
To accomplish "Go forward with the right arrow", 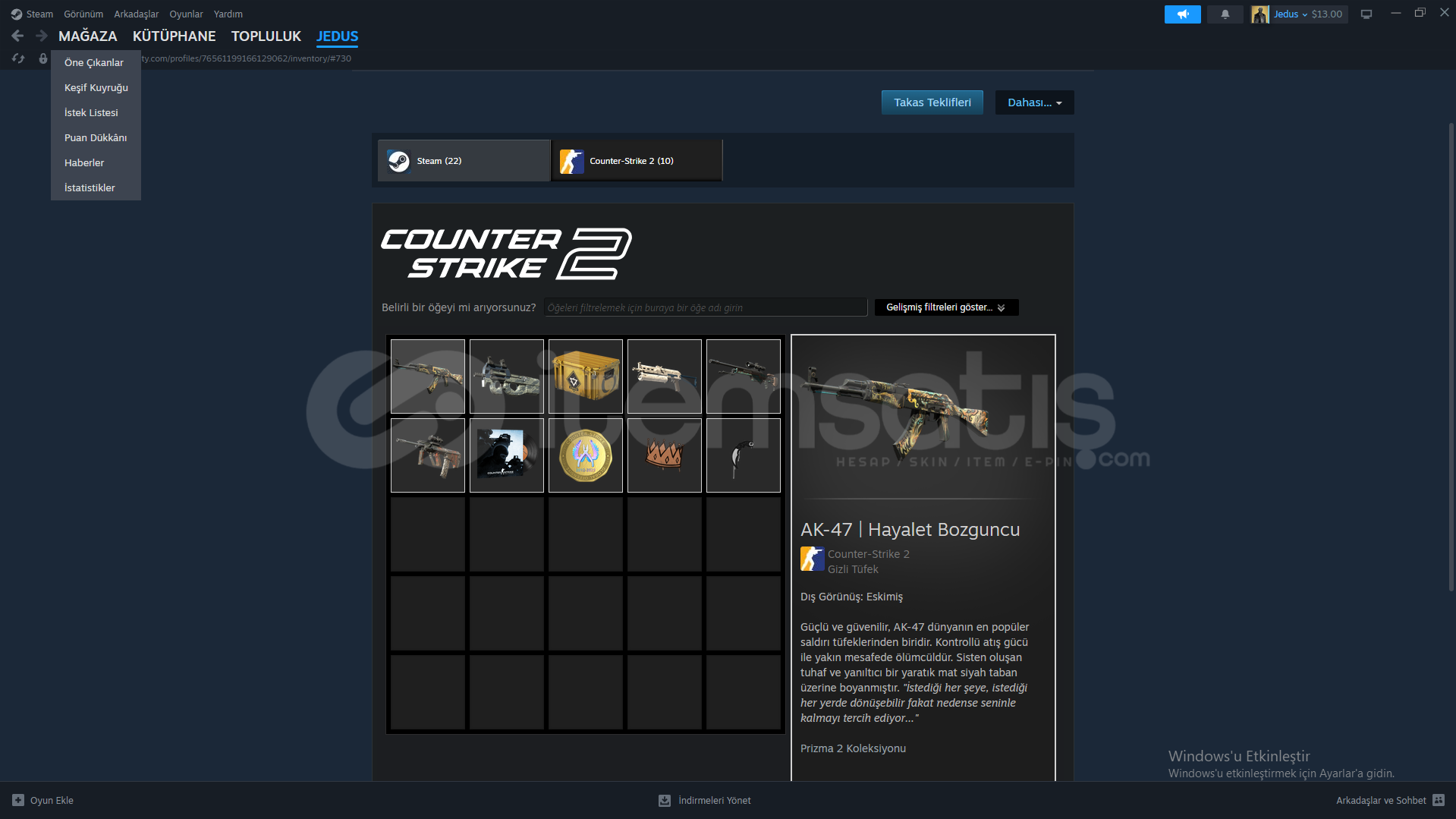I will 42,36.
